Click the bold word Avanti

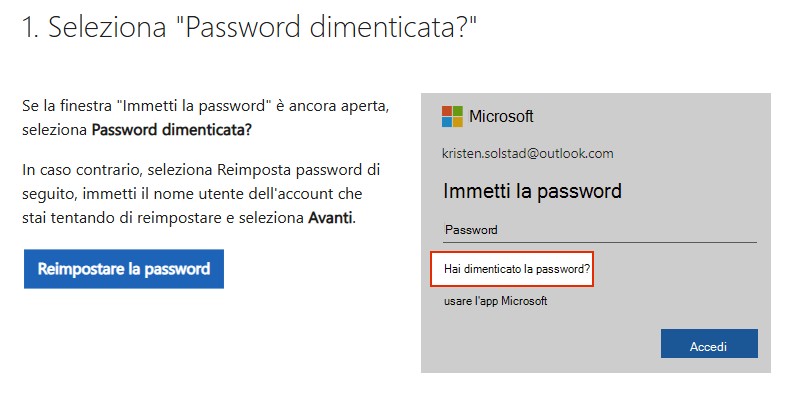coord(333,217)
